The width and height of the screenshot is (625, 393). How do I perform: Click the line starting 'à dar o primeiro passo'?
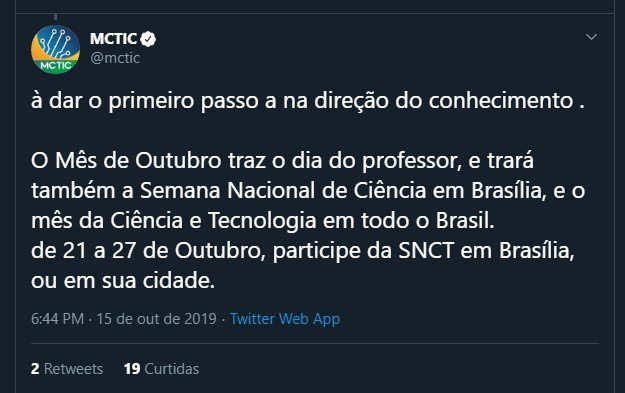(x=308, y=101)
